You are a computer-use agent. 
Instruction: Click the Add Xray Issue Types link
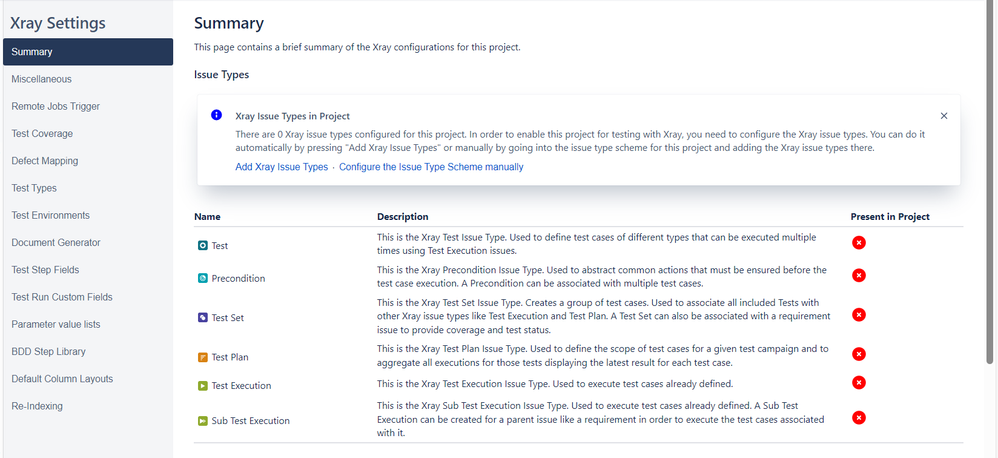[281, 167]
